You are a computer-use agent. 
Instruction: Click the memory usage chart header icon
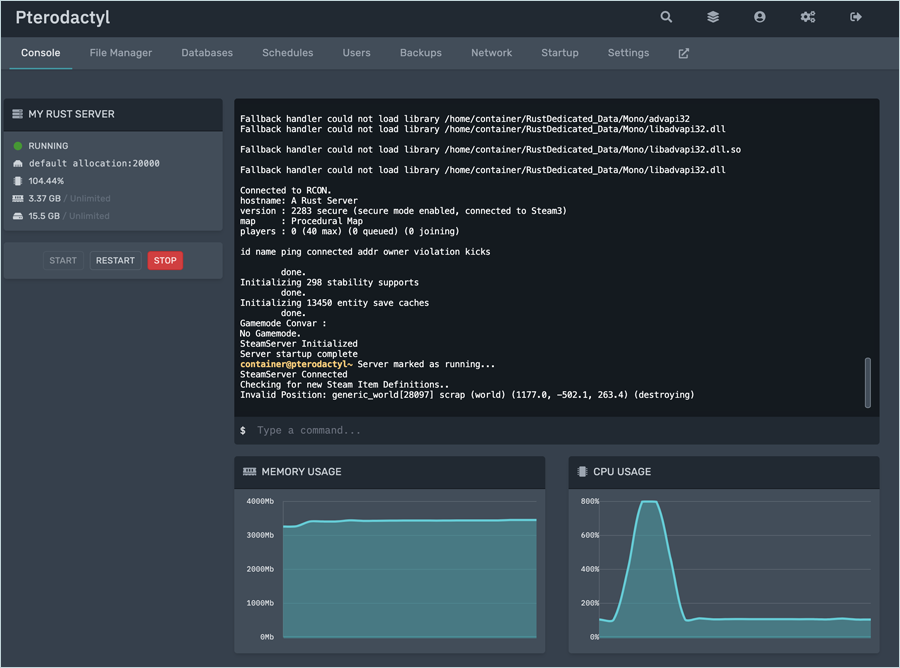(249, 472)
